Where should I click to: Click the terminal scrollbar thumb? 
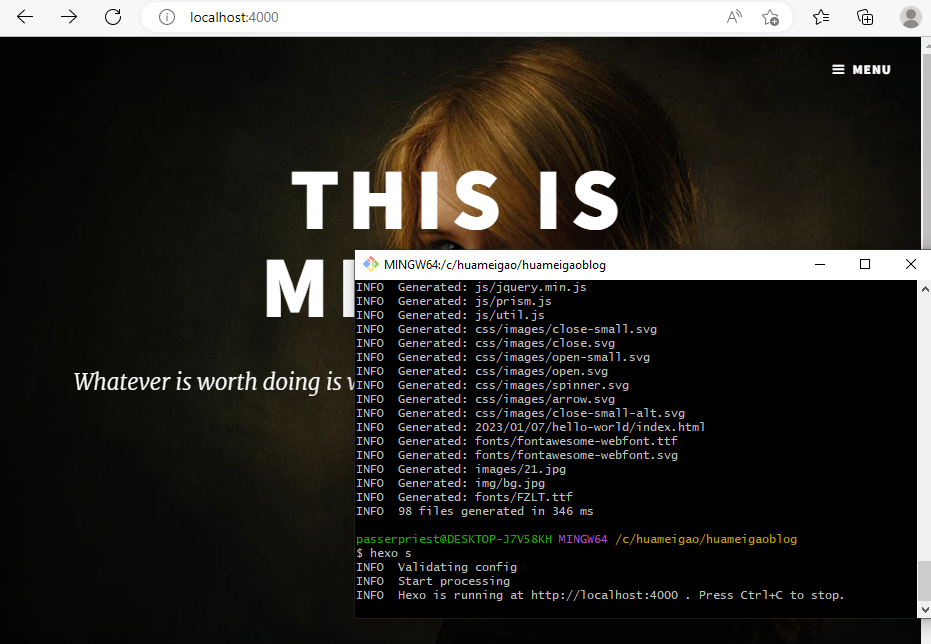[924, 578]
